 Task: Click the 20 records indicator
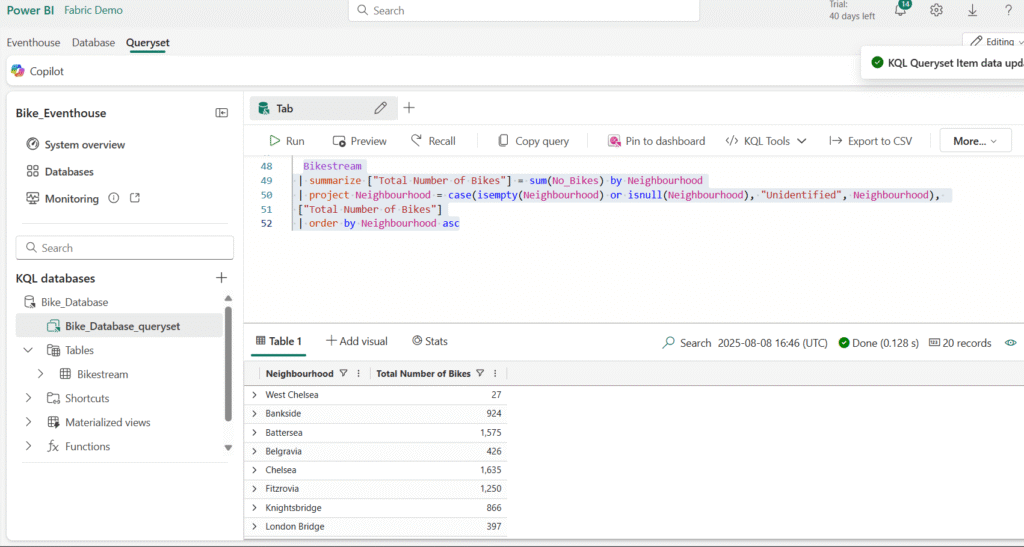(960, 343)
